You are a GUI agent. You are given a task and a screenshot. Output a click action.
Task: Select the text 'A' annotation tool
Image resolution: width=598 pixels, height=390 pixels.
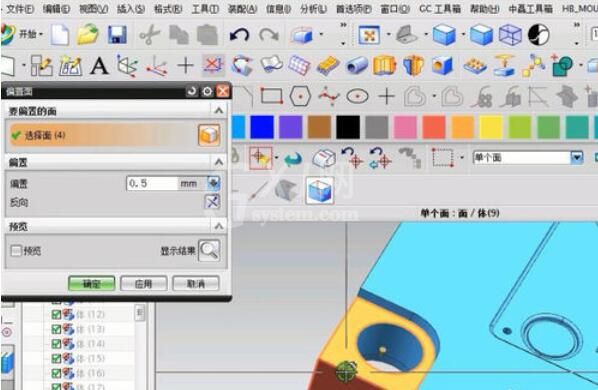[99, 66]
